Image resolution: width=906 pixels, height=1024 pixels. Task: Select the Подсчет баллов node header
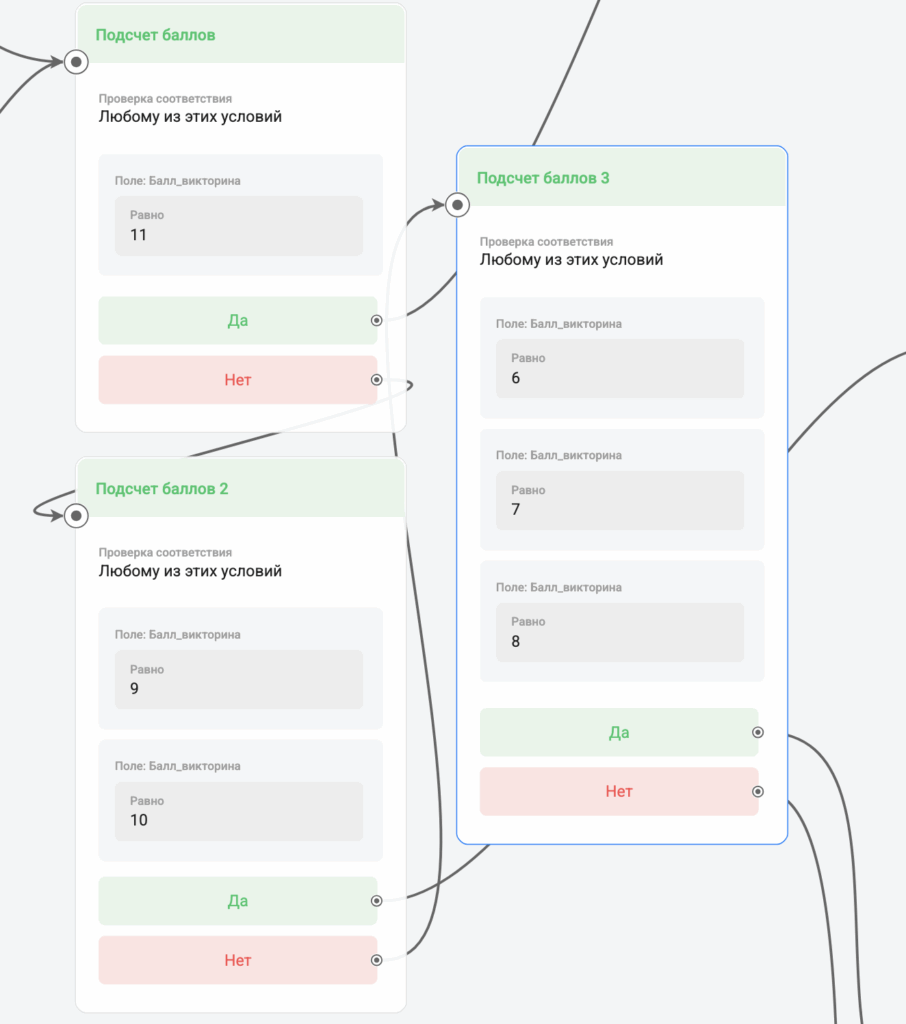click(240, 35)
